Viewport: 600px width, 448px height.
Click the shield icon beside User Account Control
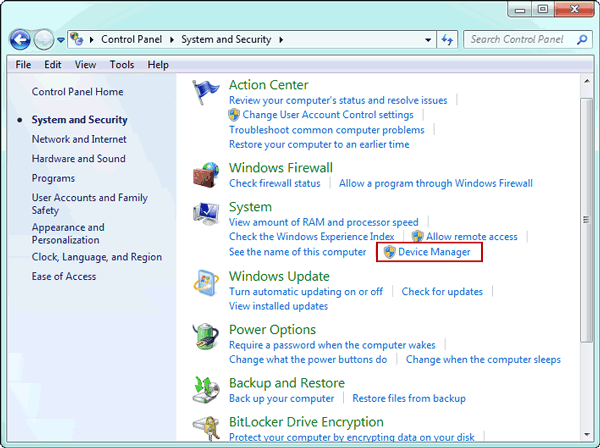234,115
